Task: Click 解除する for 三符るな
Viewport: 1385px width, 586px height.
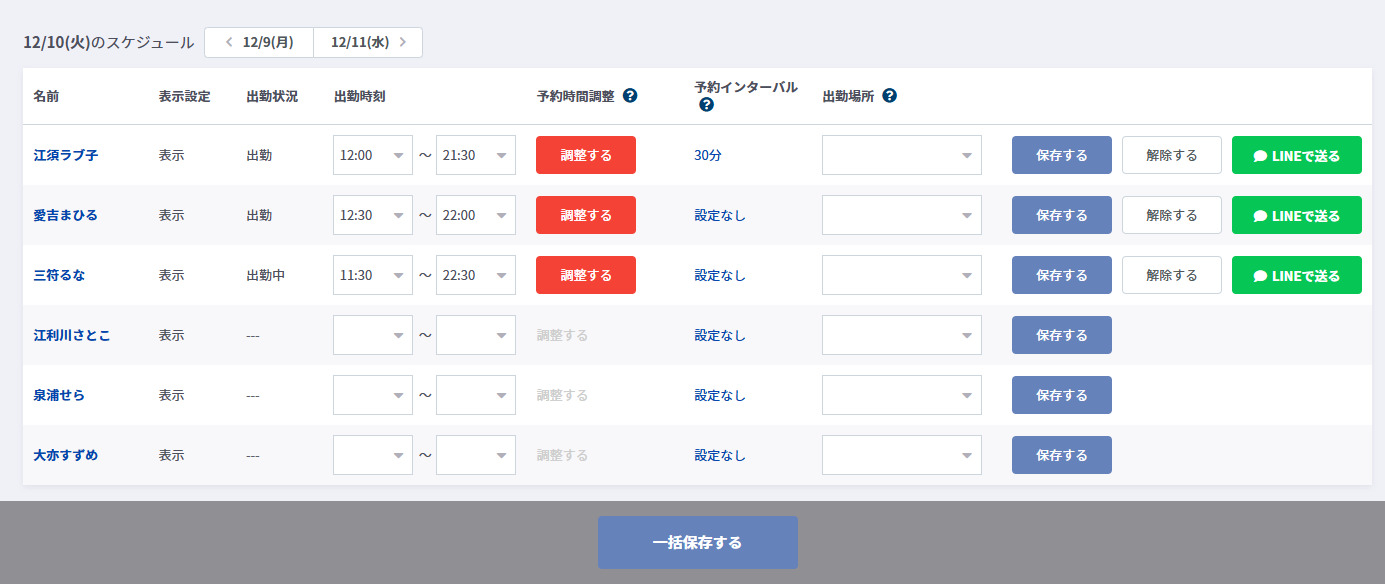Action: click(1171, 275)
